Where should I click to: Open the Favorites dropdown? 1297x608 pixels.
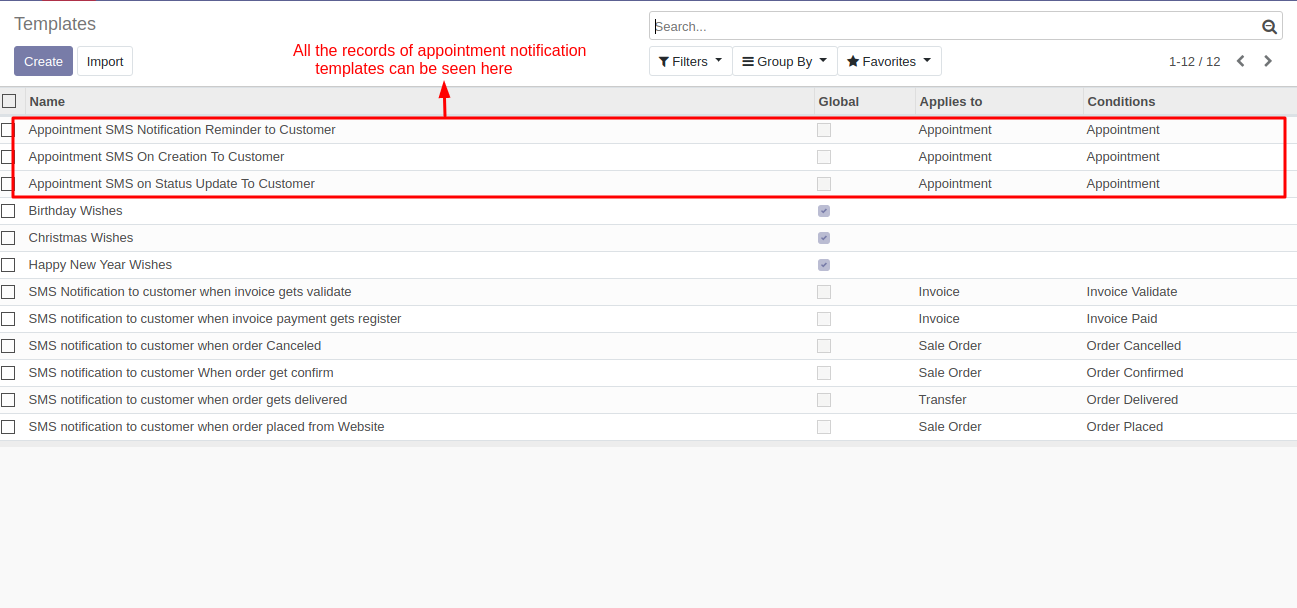tap(888, 62)
